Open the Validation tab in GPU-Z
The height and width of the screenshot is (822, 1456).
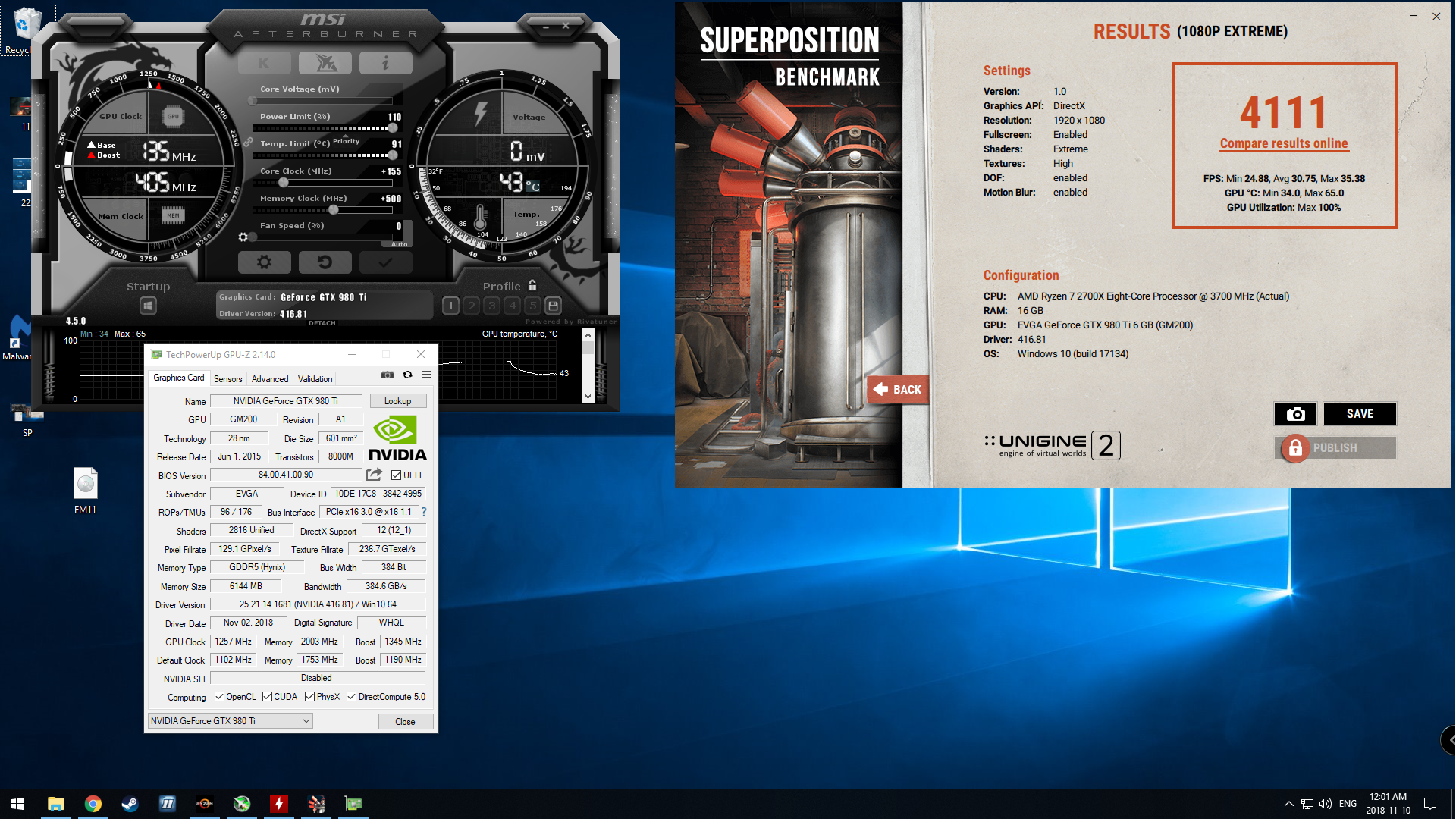[x=315, y=380]
